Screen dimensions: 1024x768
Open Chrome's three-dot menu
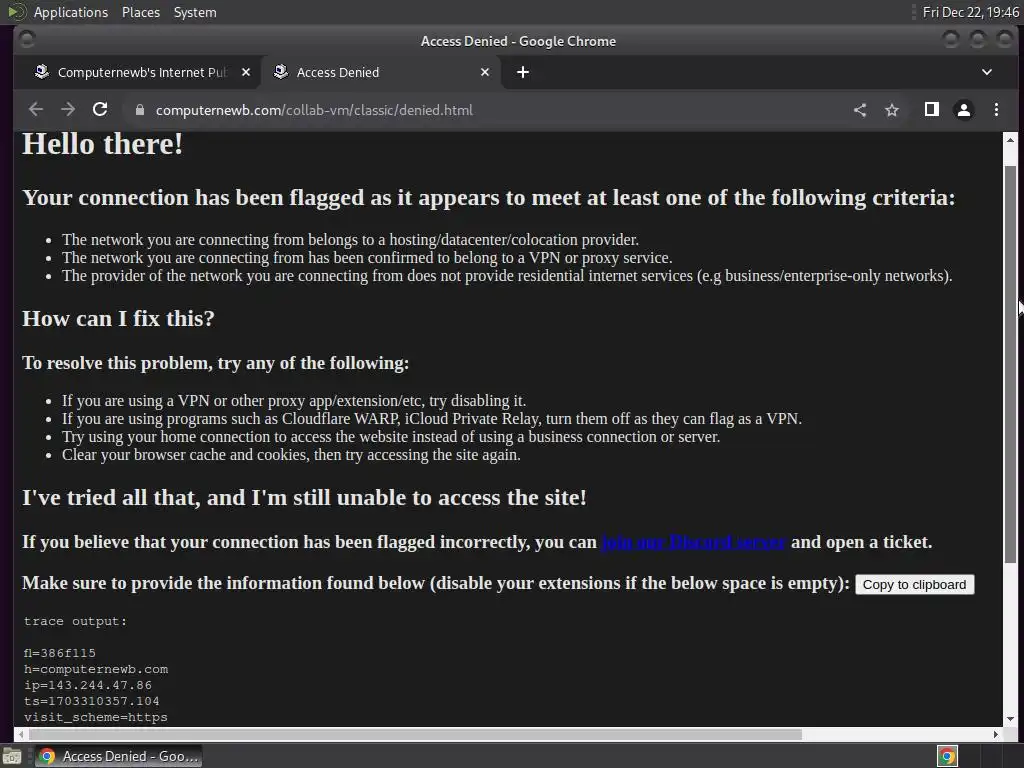[996, 110]
